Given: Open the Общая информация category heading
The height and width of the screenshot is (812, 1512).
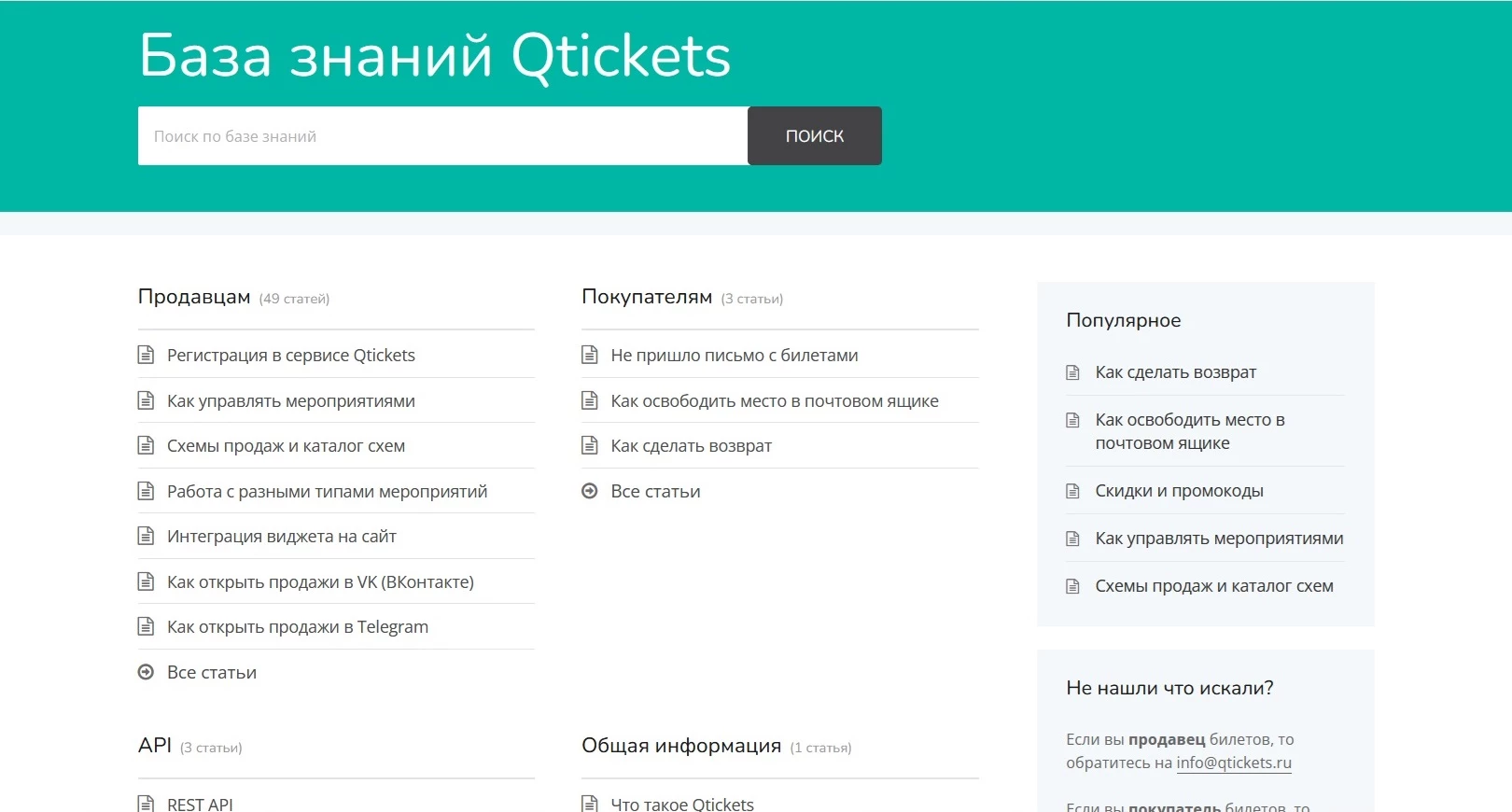Looking at the screenshot, I should pos(681,745).
